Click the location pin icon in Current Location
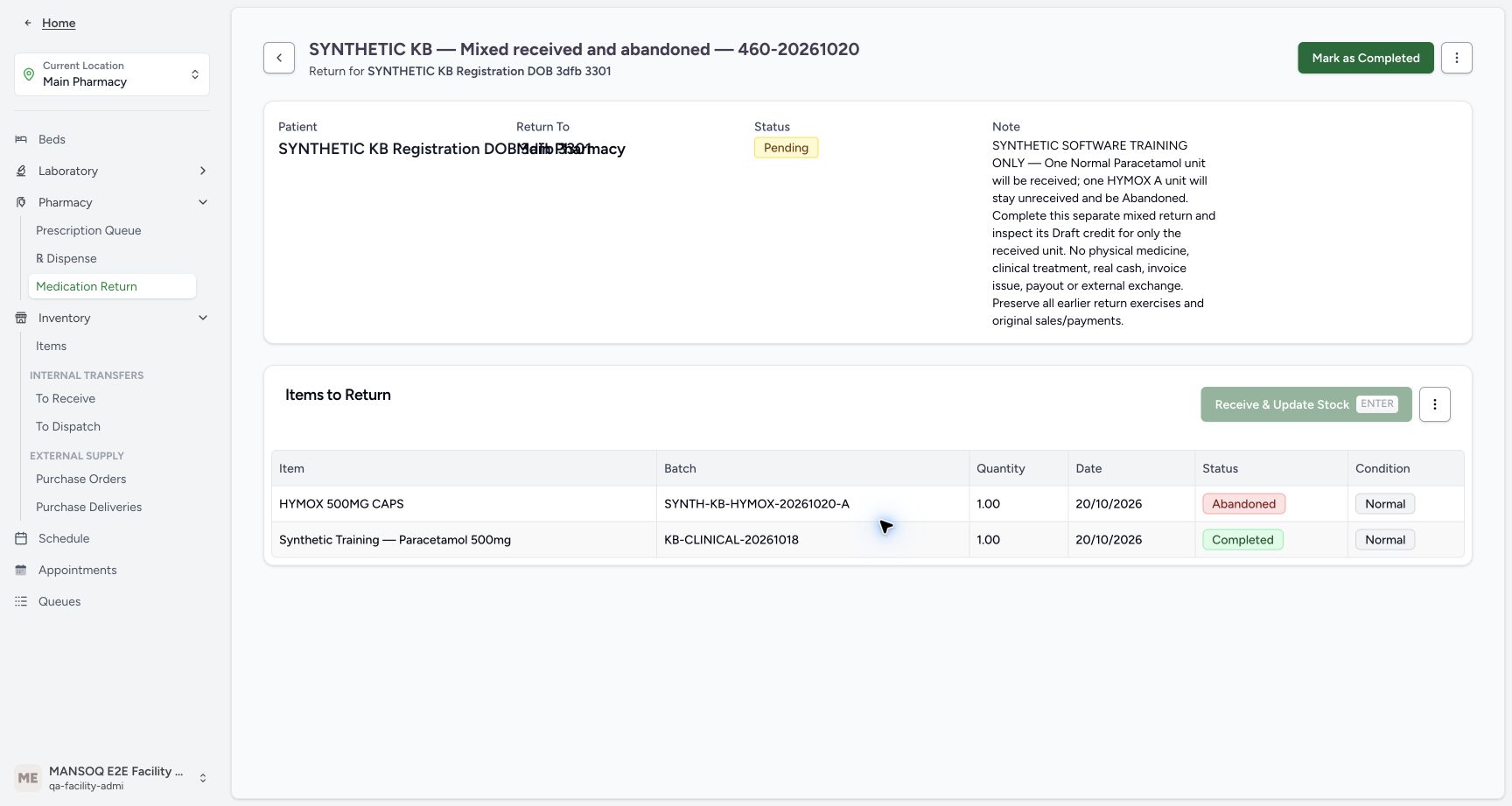Image resolution: width=1512 pixels, height=806 pixels. [x=29, y=74]
